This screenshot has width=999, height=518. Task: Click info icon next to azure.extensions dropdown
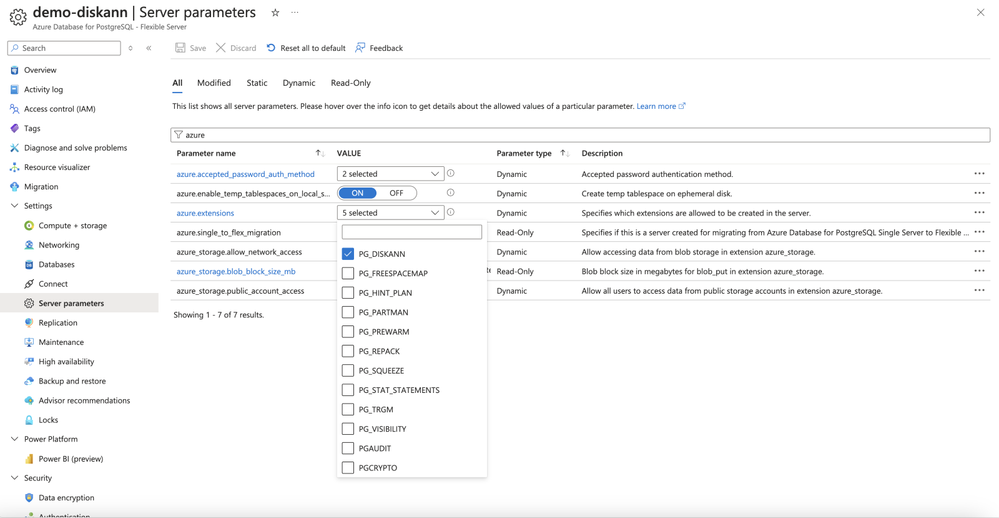coord(450,212)
